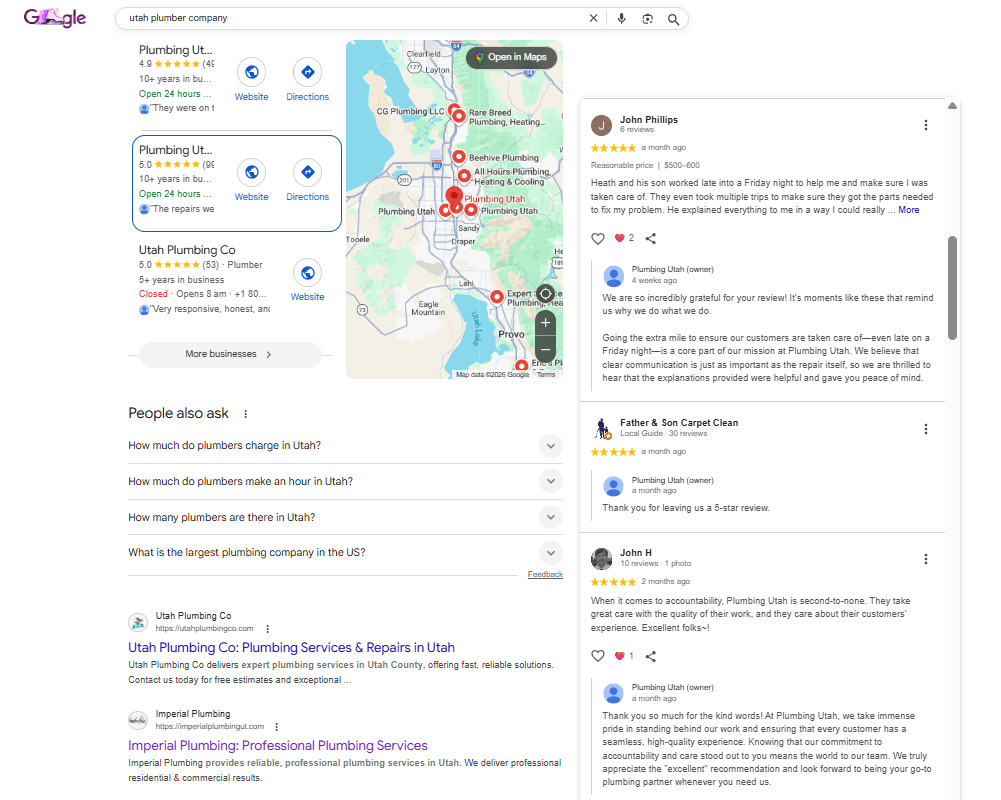Zoom in on the map with the plus control
This screenshot has width=1001, height=800.
click(544, 322)
